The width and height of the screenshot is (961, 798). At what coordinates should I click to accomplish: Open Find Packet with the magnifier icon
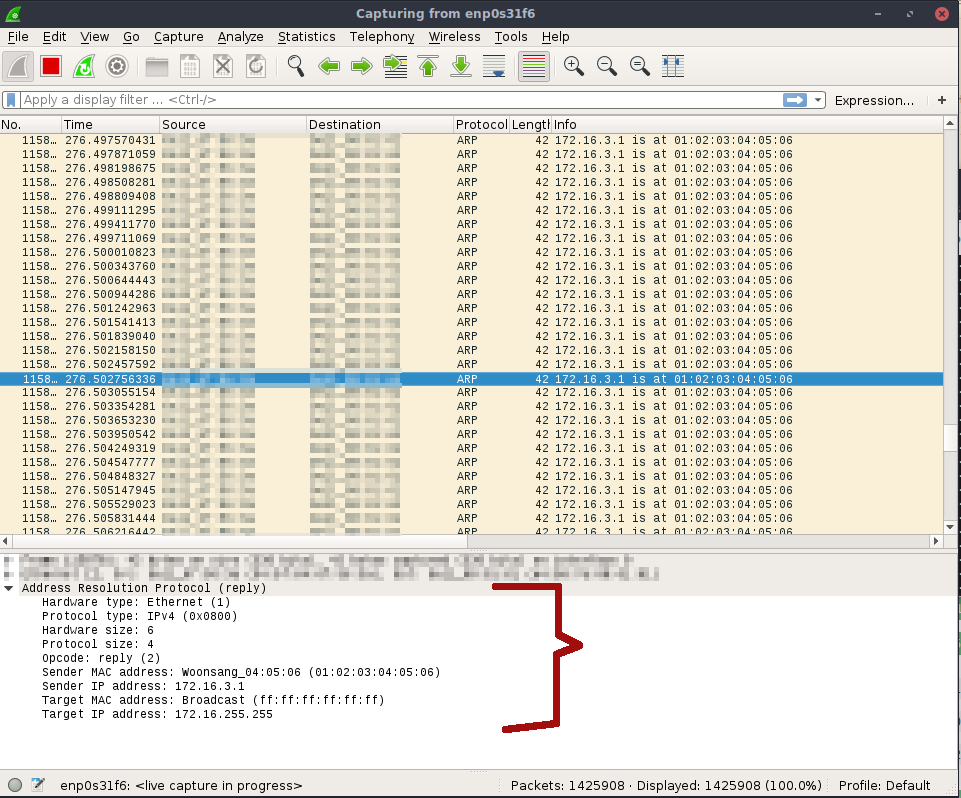click(x=296, y=66)
